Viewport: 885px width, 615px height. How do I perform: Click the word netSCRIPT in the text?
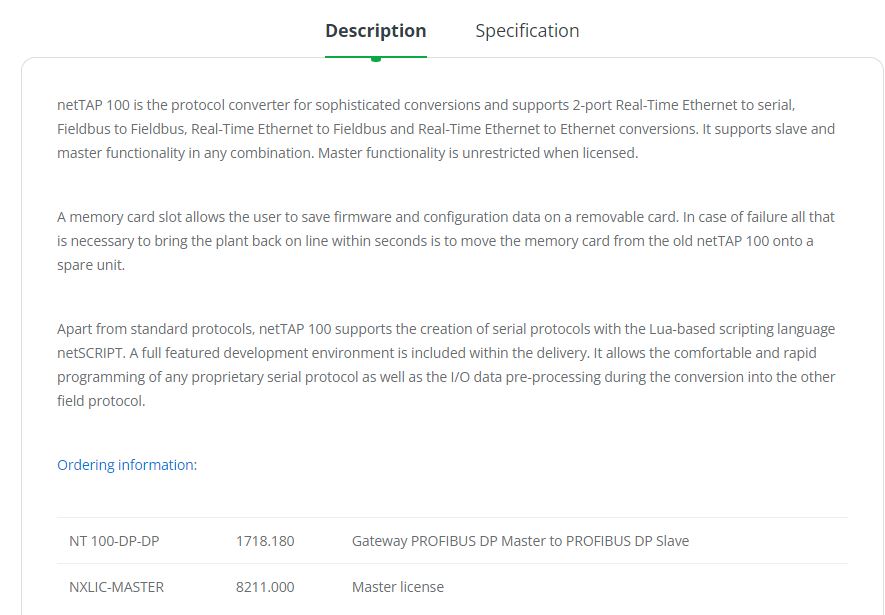click(90, 353)
